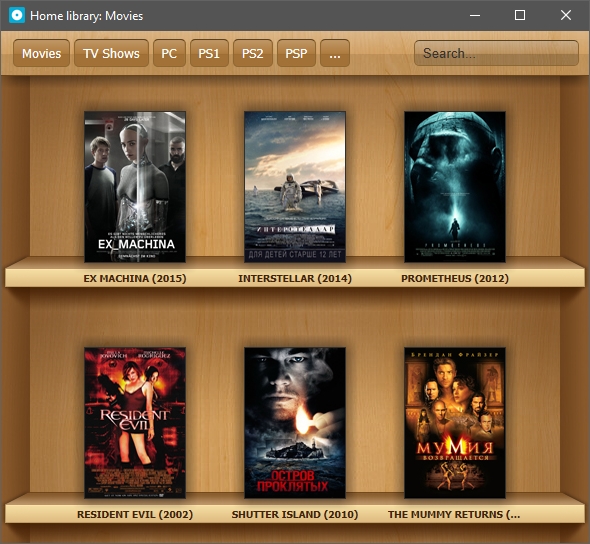Maximize the Home library window
The image size is (590, 544).
[x=520, y=15]
